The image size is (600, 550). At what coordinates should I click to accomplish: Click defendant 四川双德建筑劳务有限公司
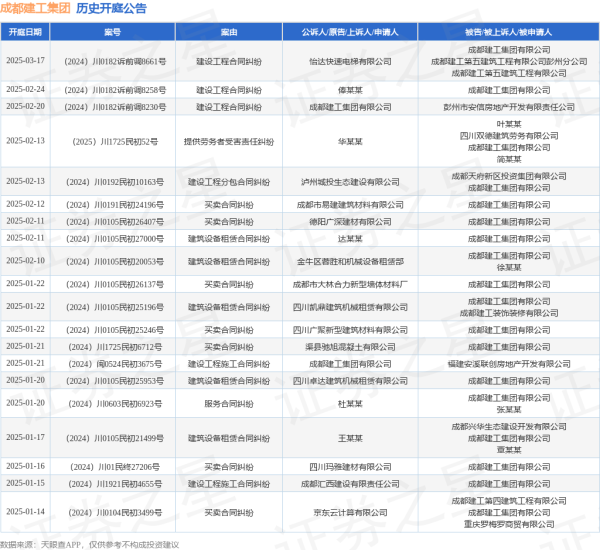point(509,136)
